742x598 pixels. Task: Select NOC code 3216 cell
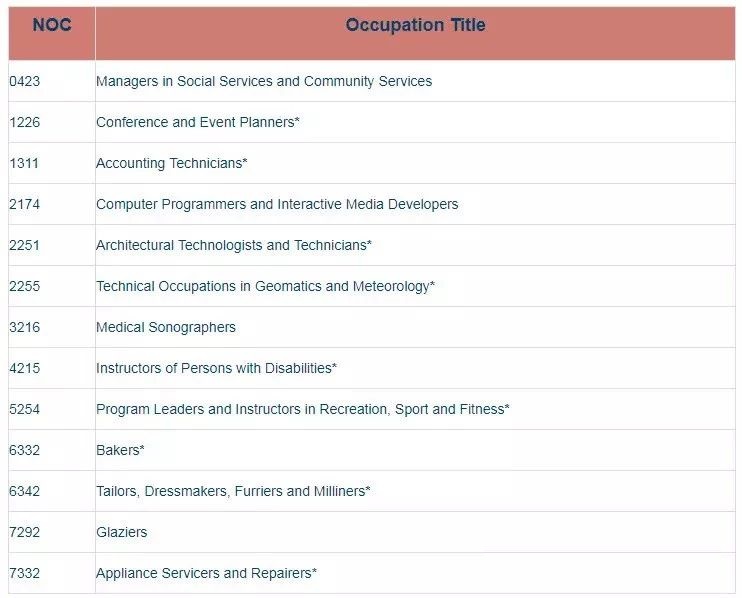pyautogui.click(x=25, y=327)
